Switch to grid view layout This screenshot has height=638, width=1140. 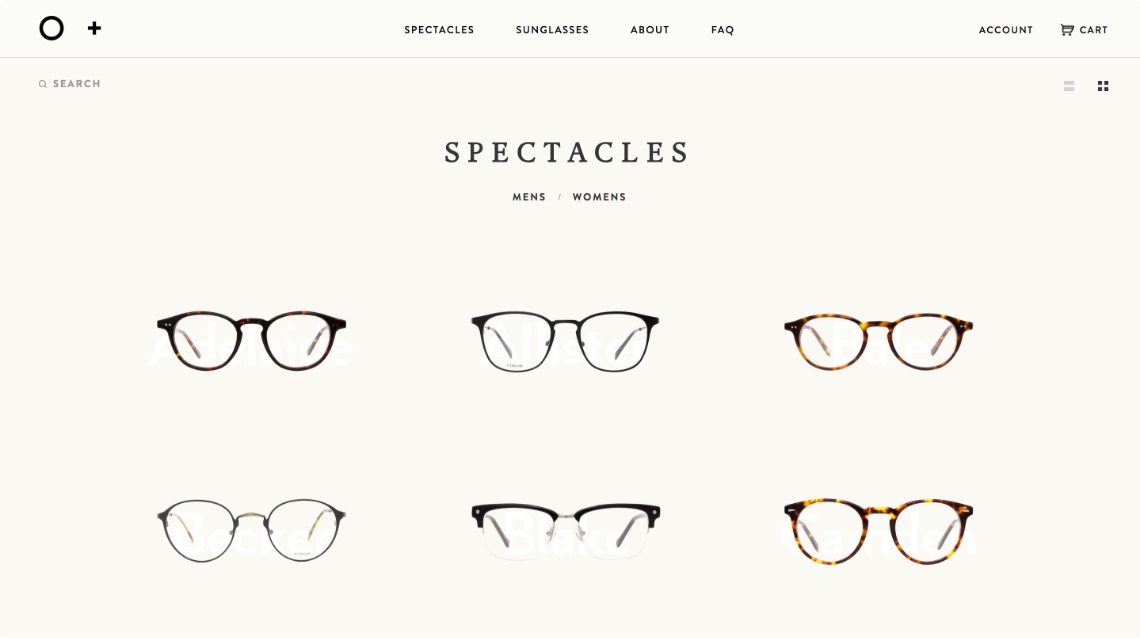1103,86
